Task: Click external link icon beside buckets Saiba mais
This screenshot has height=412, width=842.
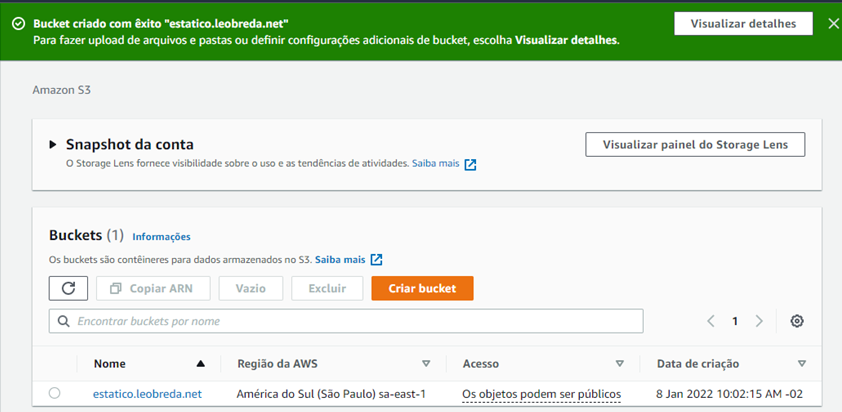Action: 377,260
